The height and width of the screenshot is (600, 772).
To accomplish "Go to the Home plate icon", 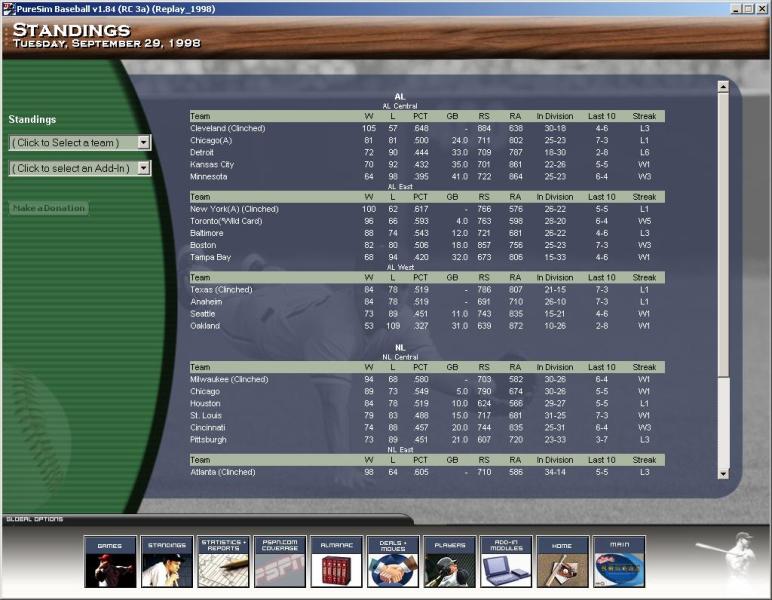I will pyautogui.click(x=562, y=562).
